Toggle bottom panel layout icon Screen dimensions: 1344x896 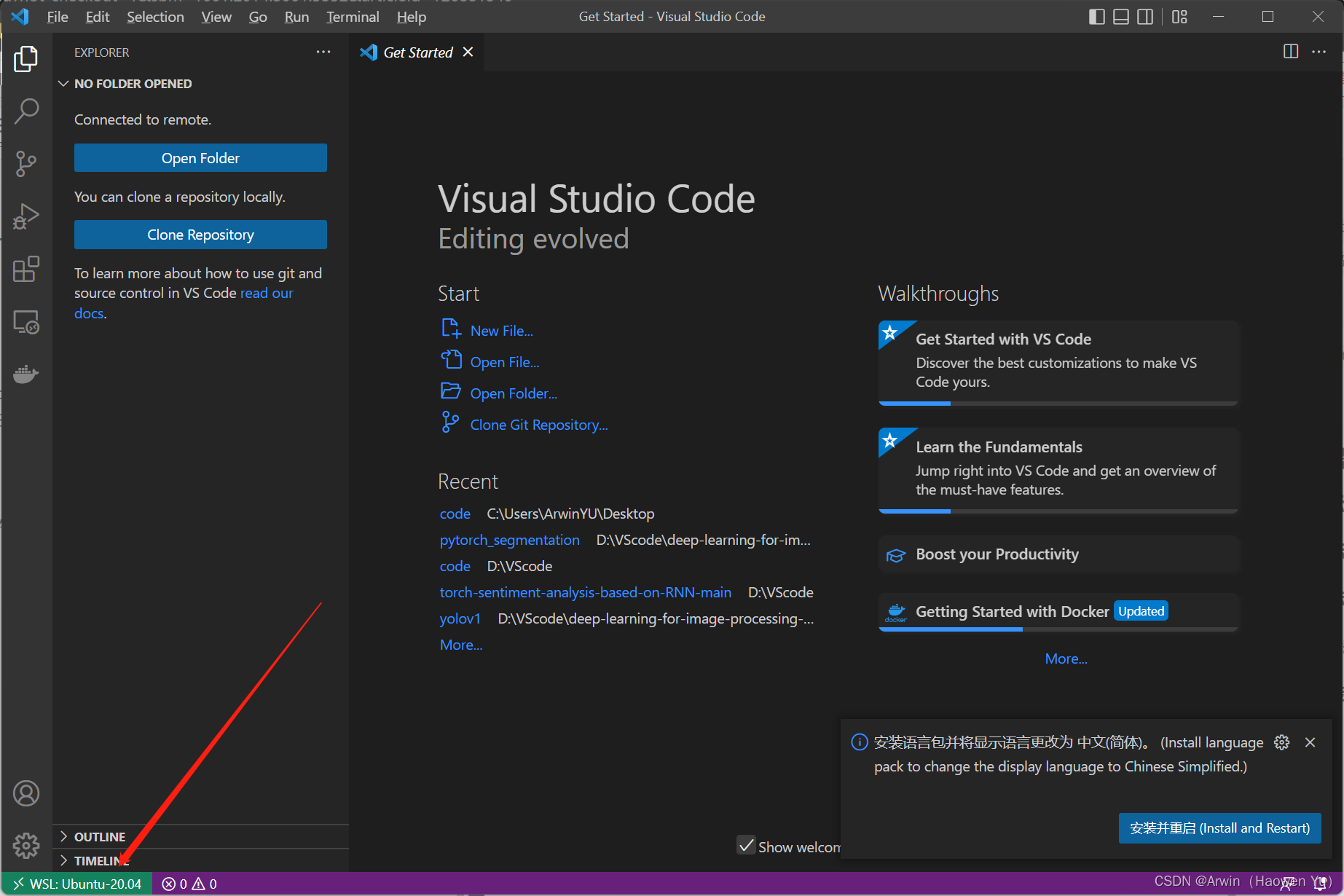1121,17
